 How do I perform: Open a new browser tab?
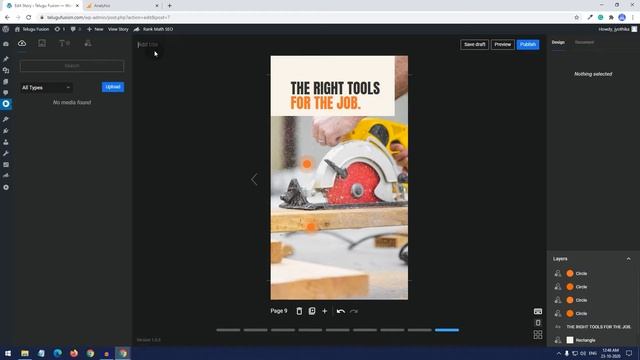tap(169, 6)
